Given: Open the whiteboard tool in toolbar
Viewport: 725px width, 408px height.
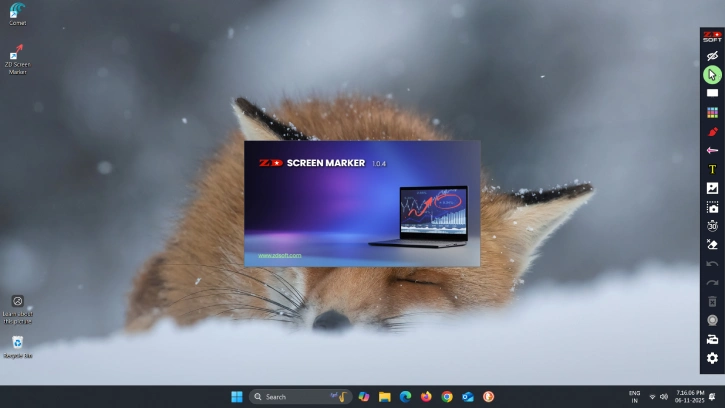Looking at the screenshot, I should point(712,93).
